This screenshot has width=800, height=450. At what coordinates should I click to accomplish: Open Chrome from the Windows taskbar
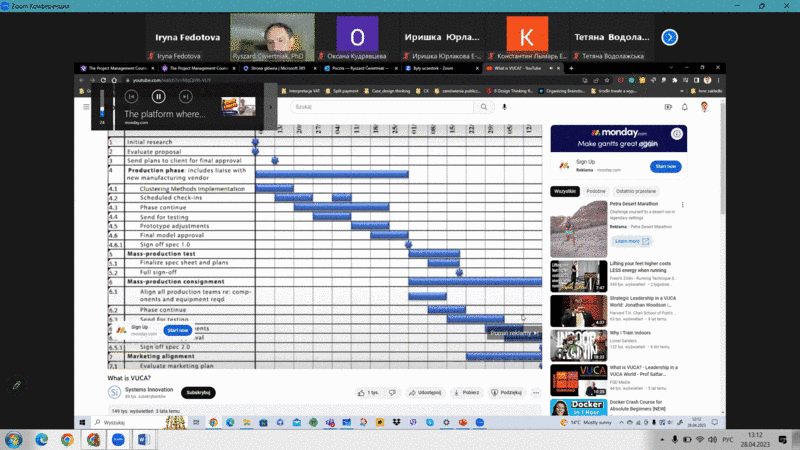[x=67, y=439]
